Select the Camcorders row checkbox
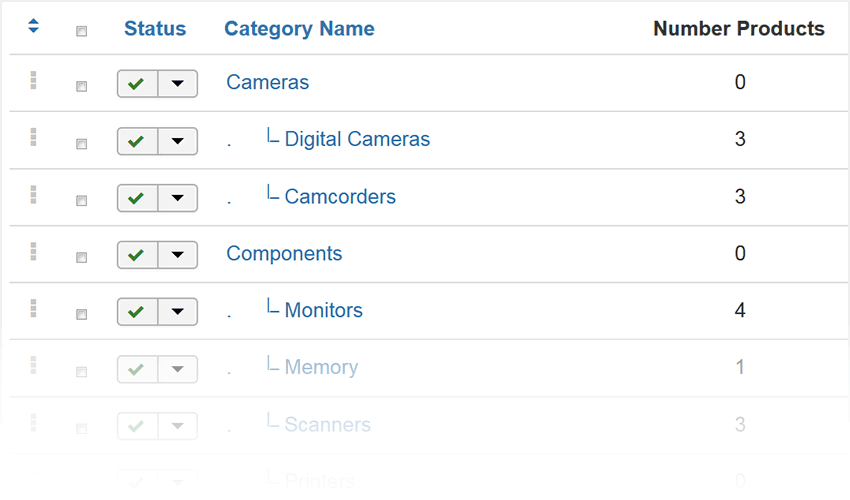850x500 pixels. pos(81,201)
